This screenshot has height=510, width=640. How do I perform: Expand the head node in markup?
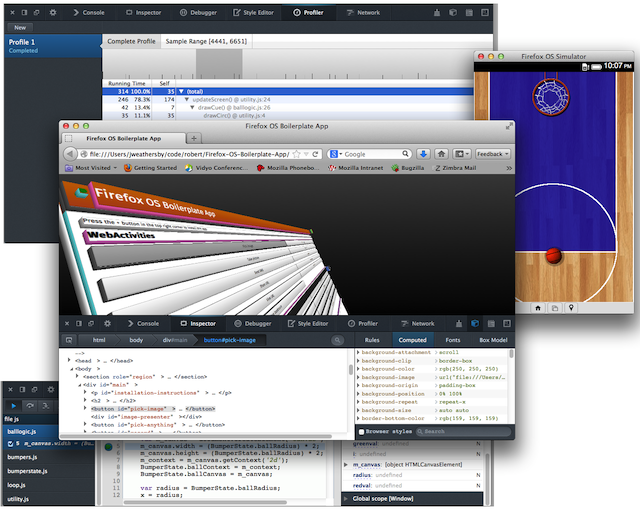click(69, 360)
